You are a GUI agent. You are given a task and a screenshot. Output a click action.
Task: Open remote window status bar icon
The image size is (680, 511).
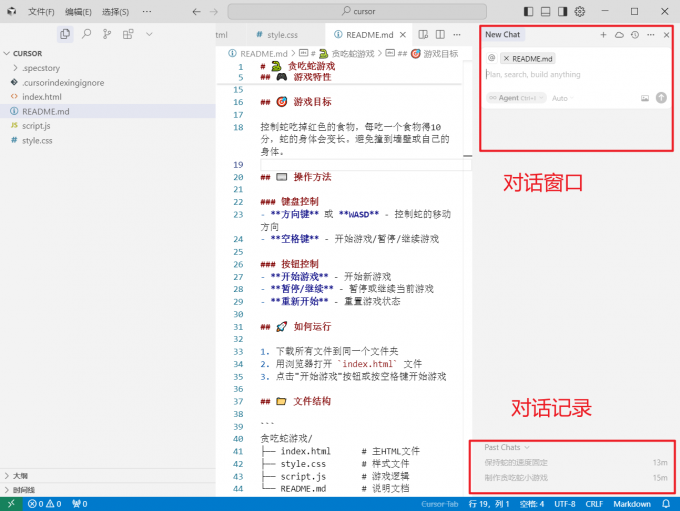click(x=11, y=504)
